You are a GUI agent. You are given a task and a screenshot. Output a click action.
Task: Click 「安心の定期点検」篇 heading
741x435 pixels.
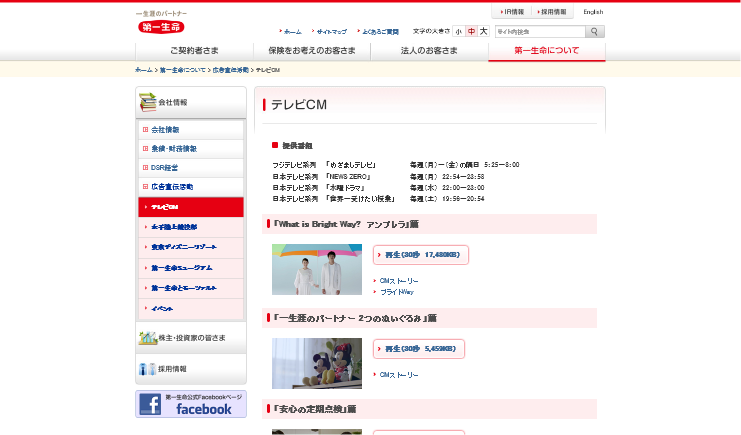point(315,409)
